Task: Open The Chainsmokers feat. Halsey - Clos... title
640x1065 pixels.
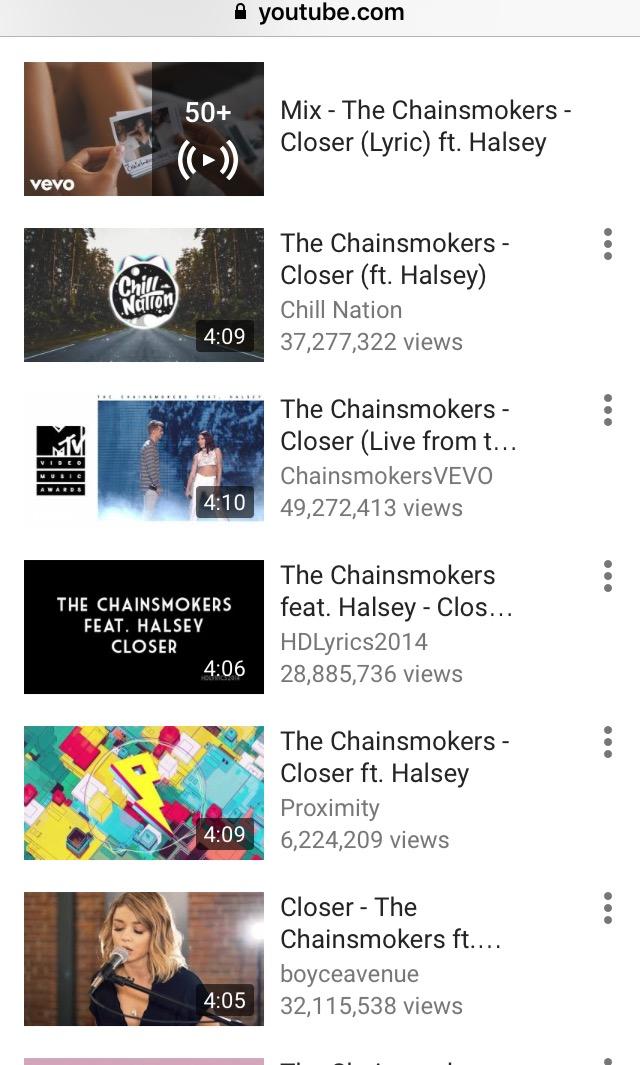Action: coord(396,591)
